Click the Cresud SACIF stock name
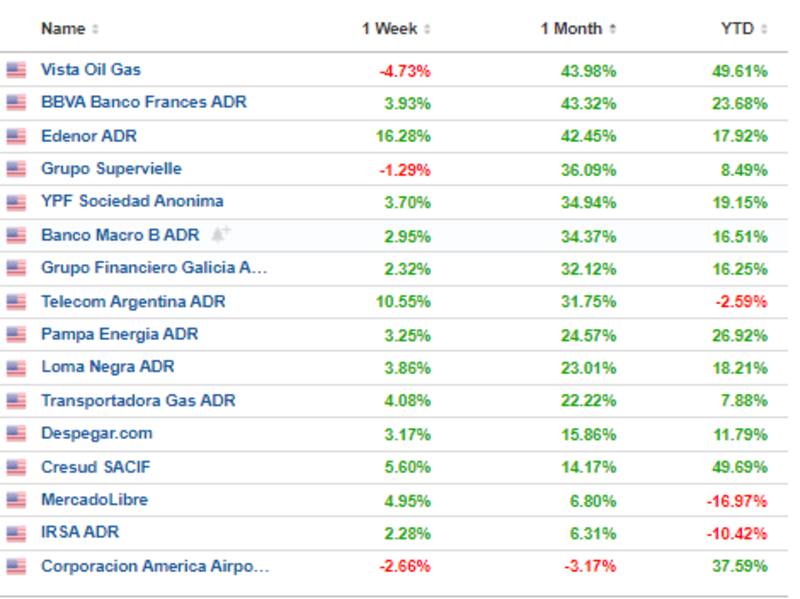 point(95,467)
